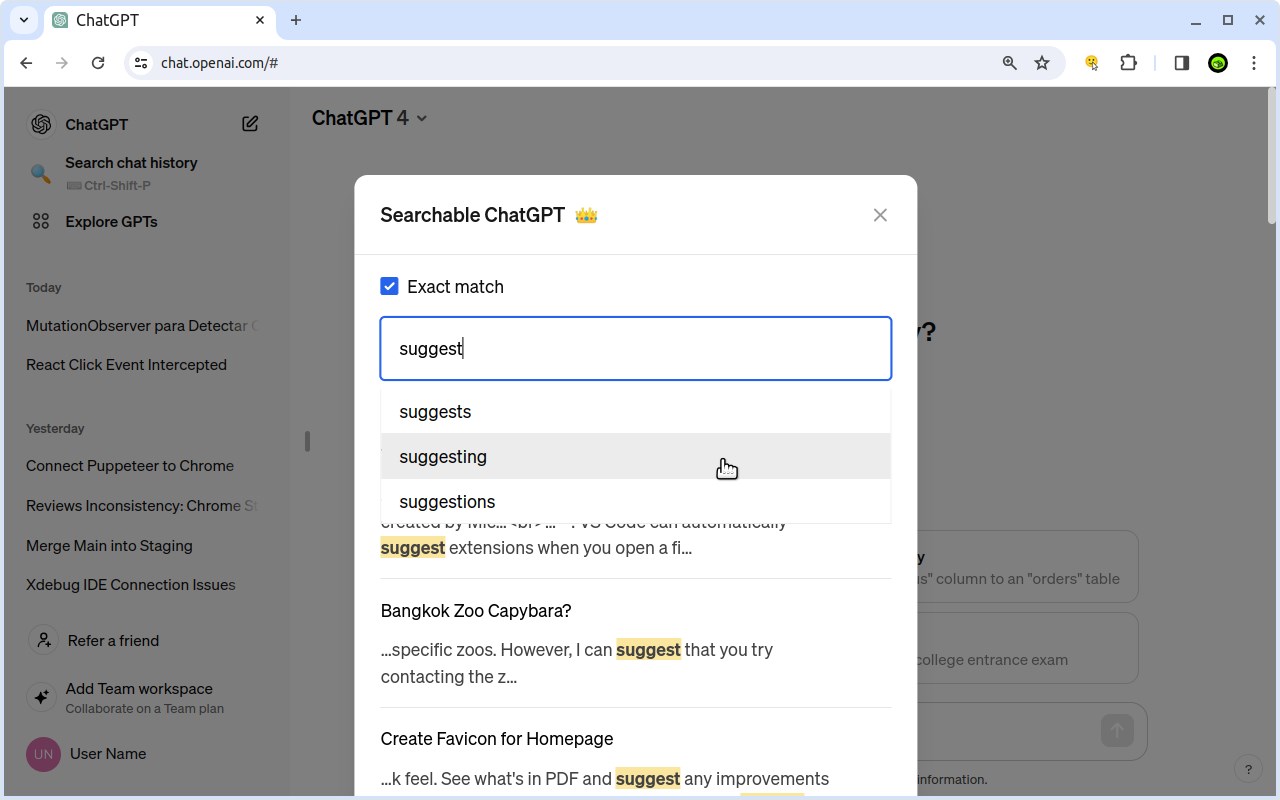
Task: Click Refer a friend link
Action: click(112, 641)
